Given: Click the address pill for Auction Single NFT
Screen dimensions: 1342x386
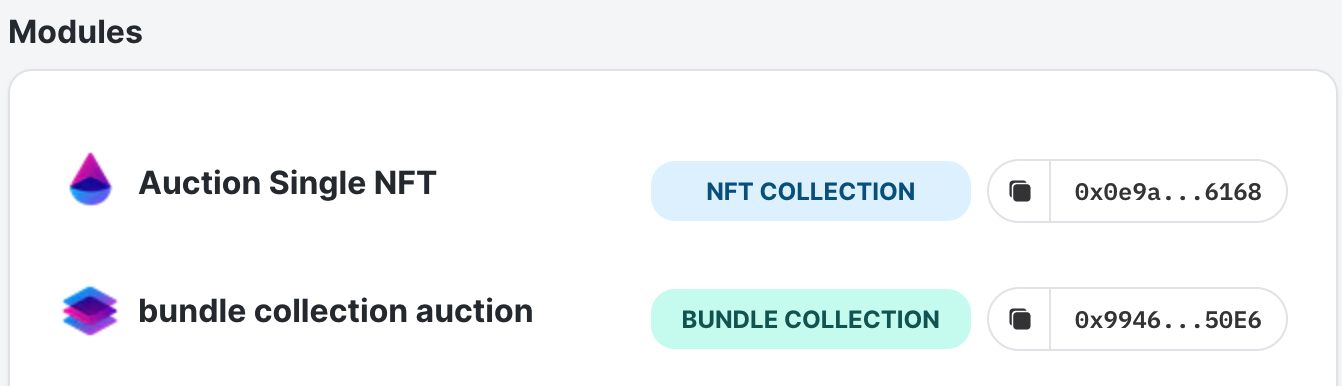Looking at the screenshot, I should pos(1137,190).
